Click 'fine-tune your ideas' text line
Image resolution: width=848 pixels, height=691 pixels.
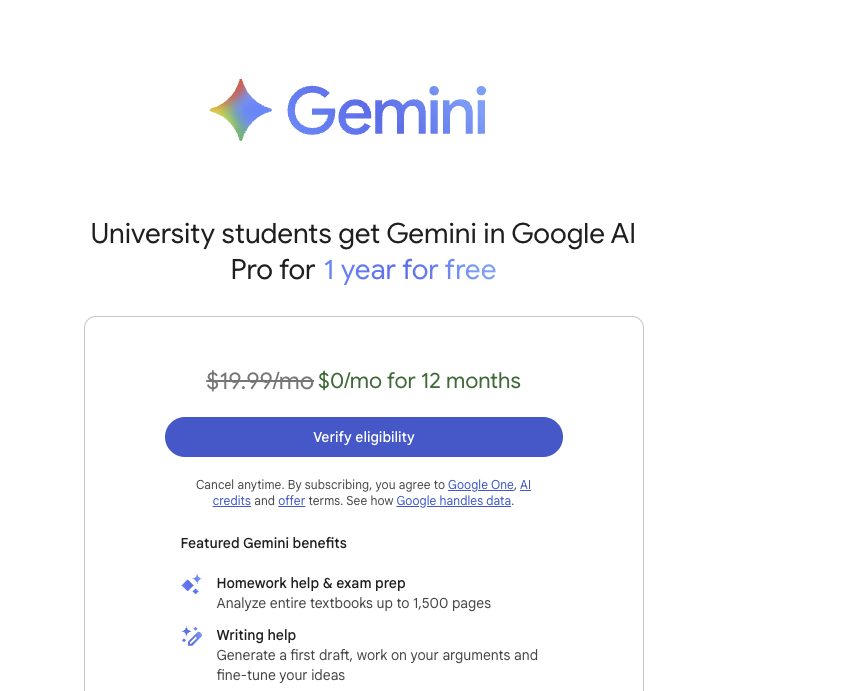pyautogui.click(x=281, y=675)
